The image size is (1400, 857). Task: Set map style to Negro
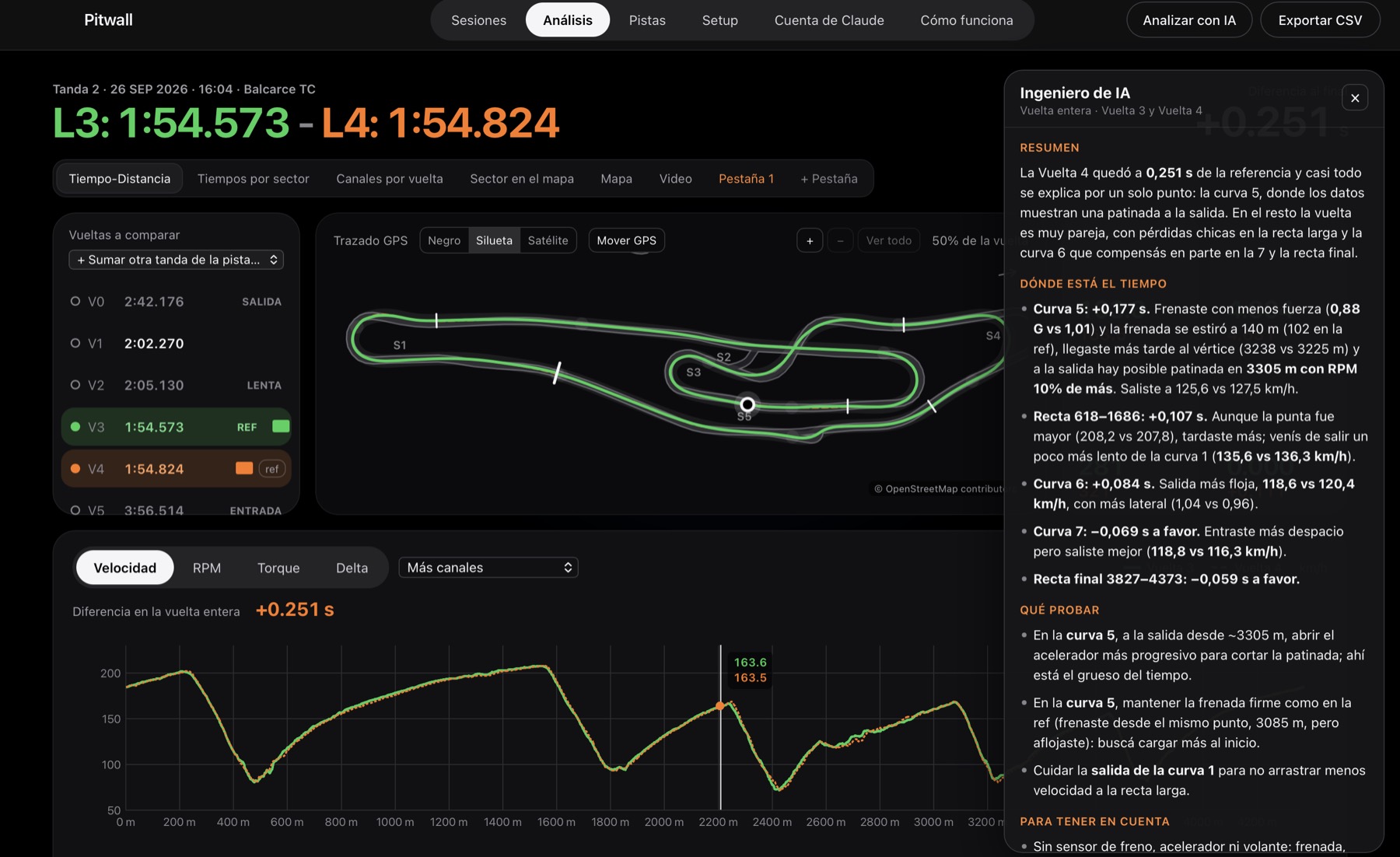(x=444, y=241)
